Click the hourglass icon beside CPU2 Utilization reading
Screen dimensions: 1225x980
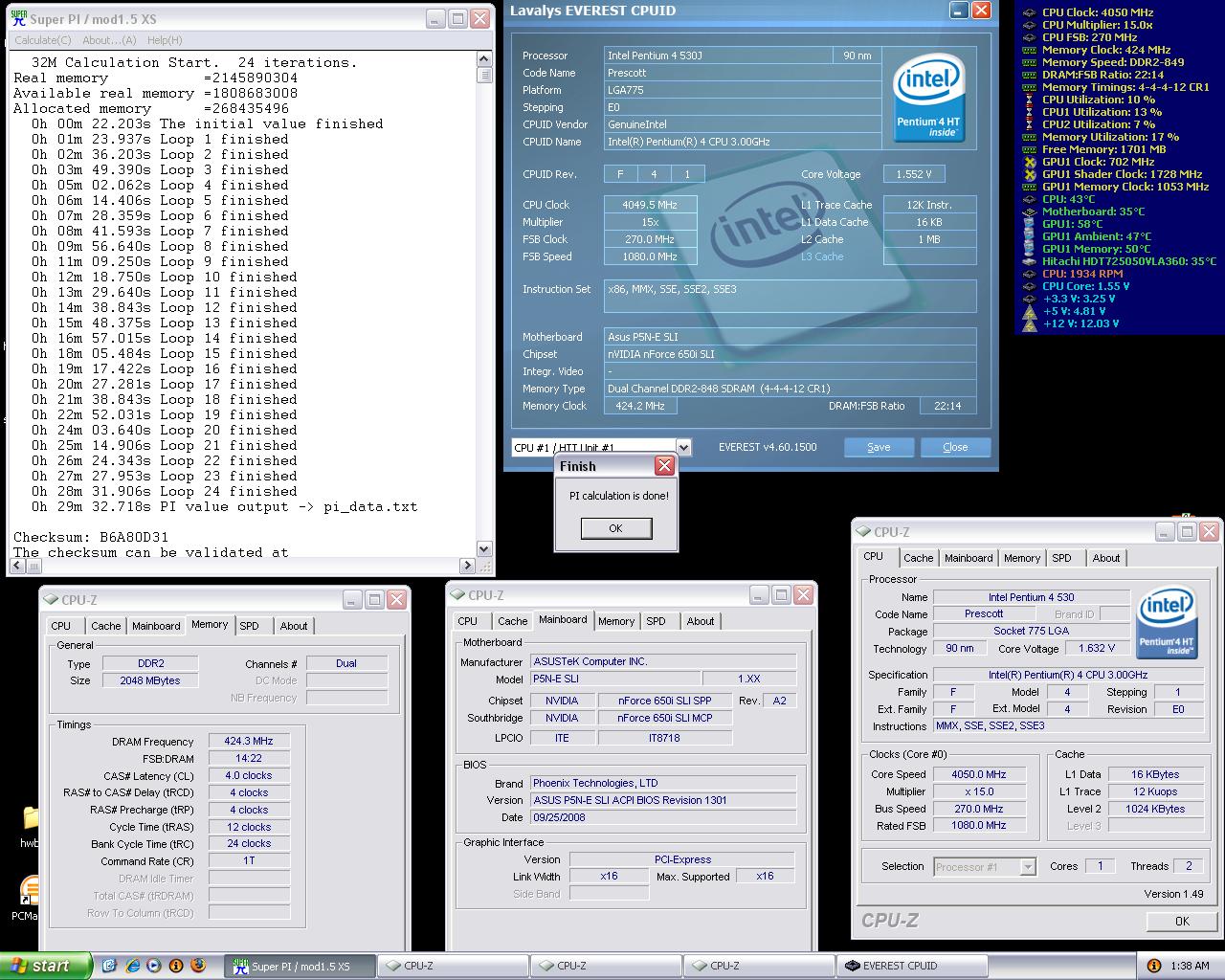pos(1029,124)
